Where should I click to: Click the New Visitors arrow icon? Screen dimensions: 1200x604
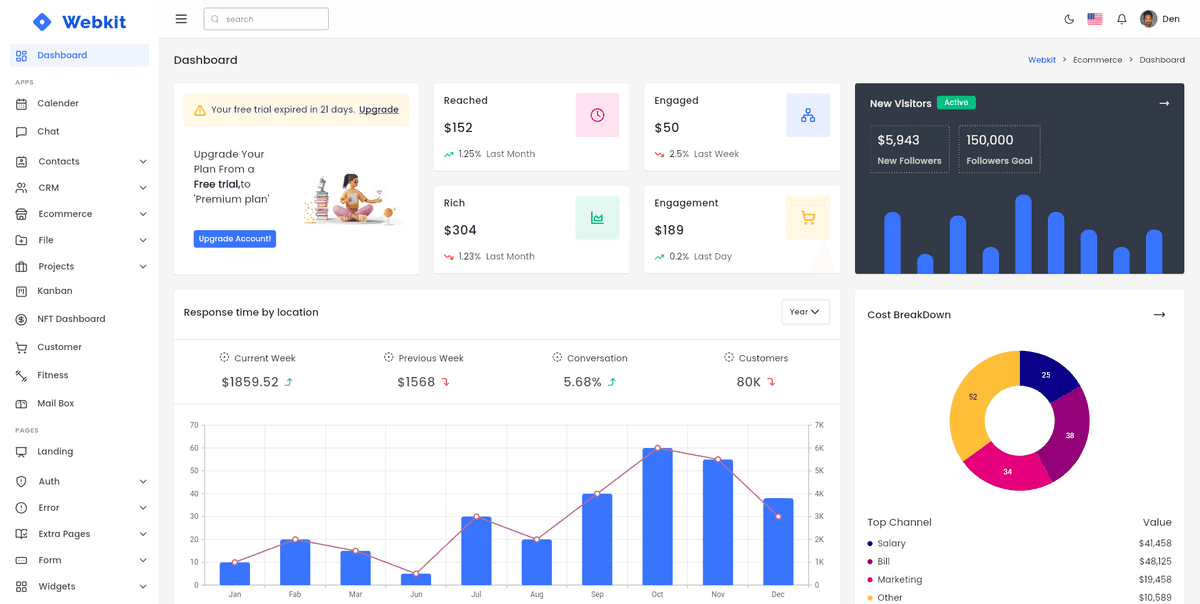tap(1164, 103)
